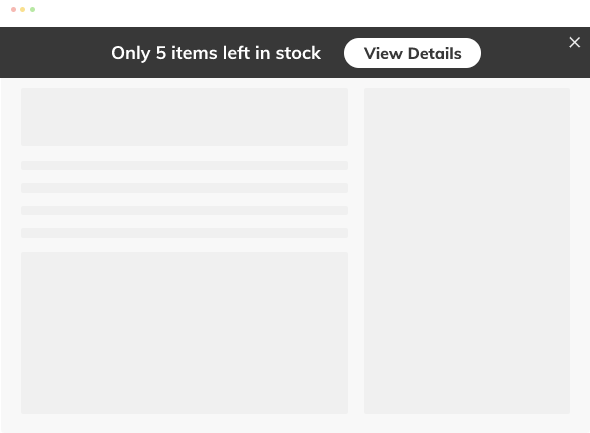
Task: Click the first skeleton text line
Action: [184, 166]
